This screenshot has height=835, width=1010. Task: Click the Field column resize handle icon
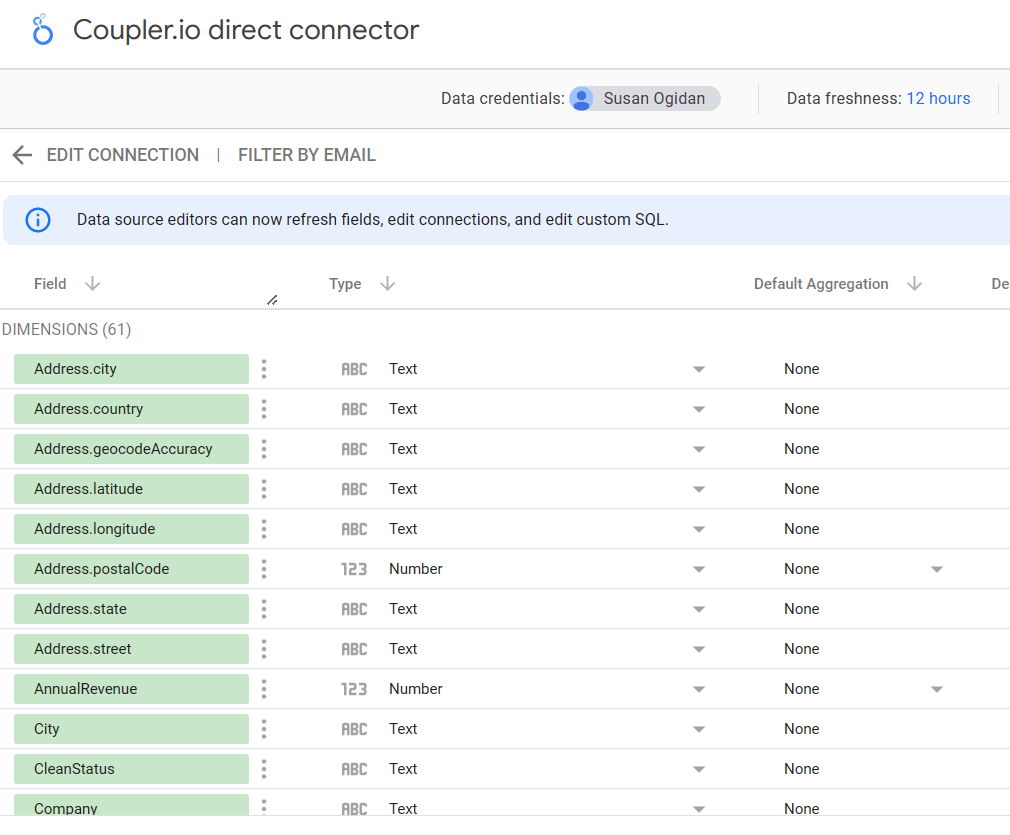(272, 300)
